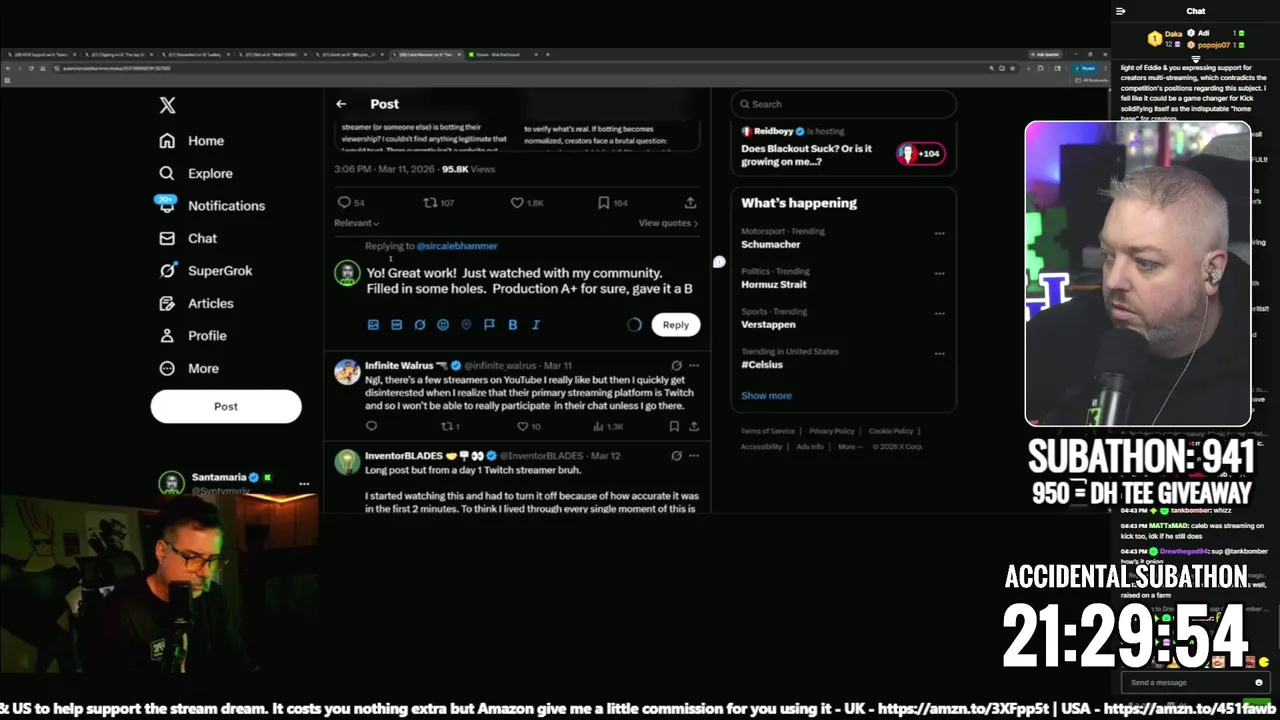Submit with the Reply button
1280x720 pixels.
click(676, 324)
